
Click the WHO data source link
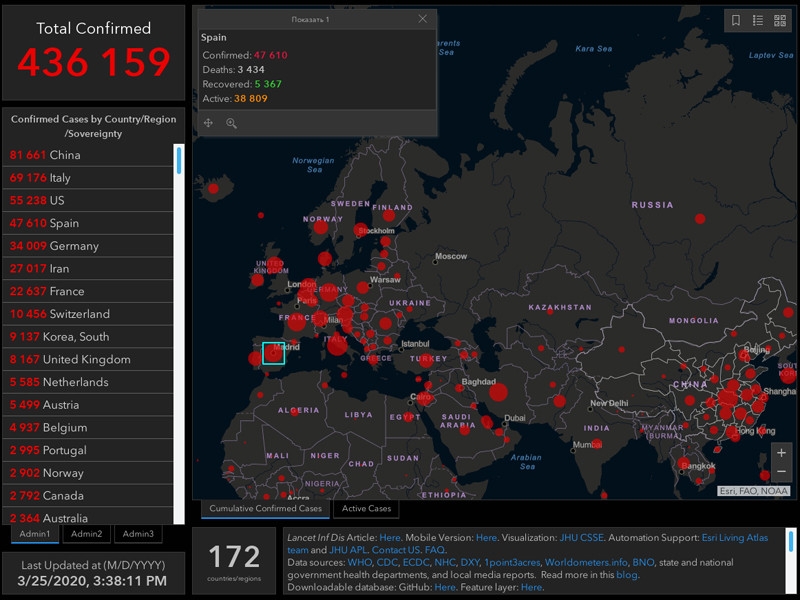click(359, 562)
